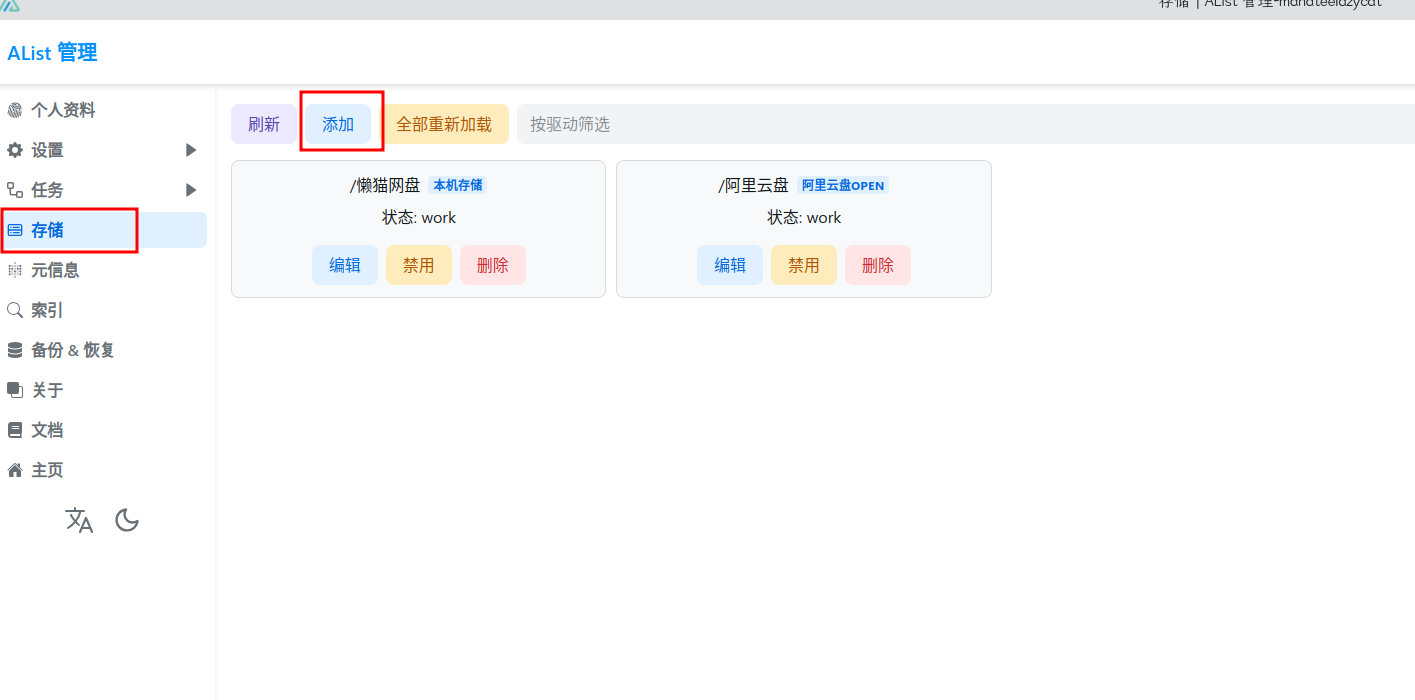Click the 本机存储 driver tag
This screenshot has height=700, width=1415.
[x=458, y=185]
